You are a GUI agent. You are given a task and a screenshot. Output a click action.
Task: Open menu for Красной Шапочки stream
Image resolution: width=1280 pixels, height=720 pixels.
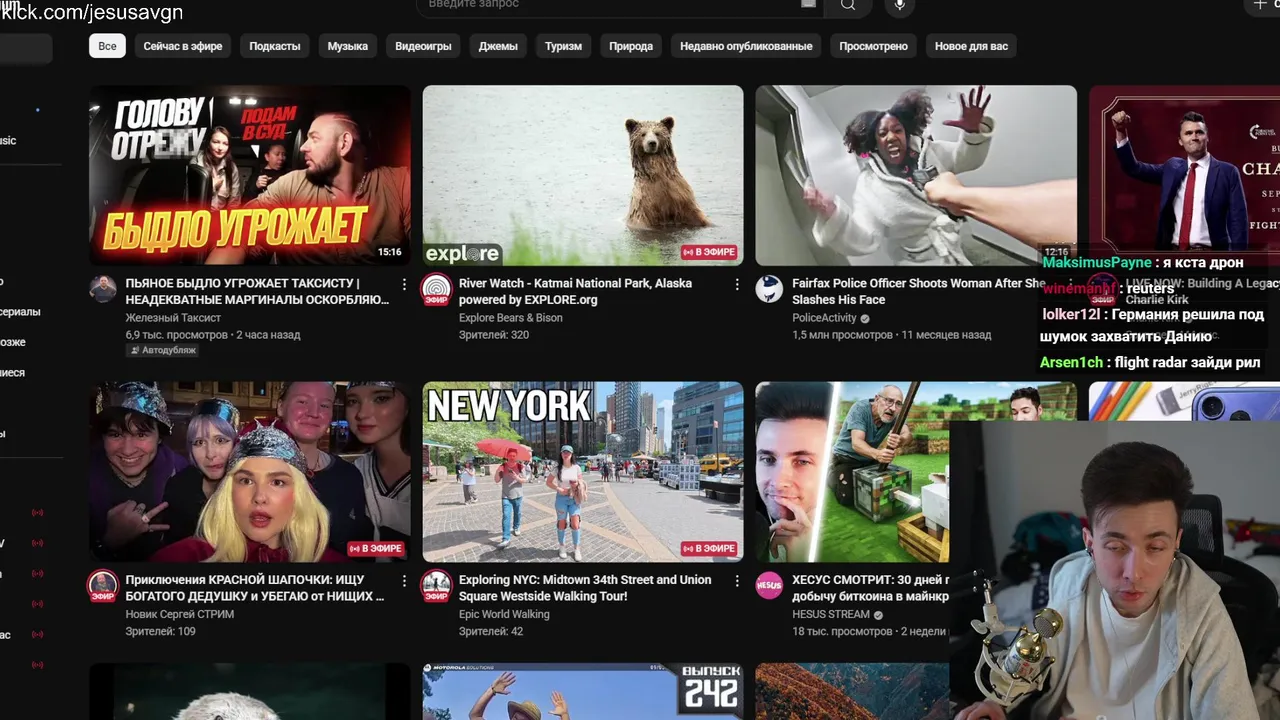[404, 581]
